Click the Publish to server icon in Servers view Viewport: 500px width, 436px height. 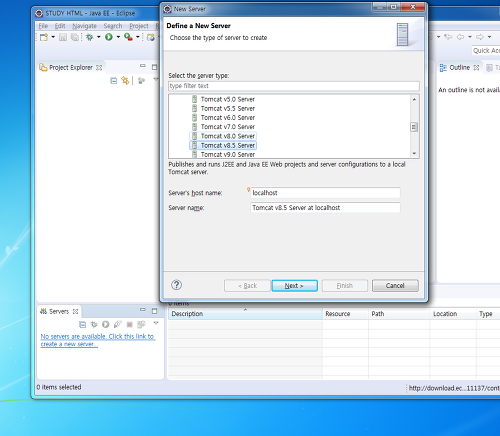141,324
